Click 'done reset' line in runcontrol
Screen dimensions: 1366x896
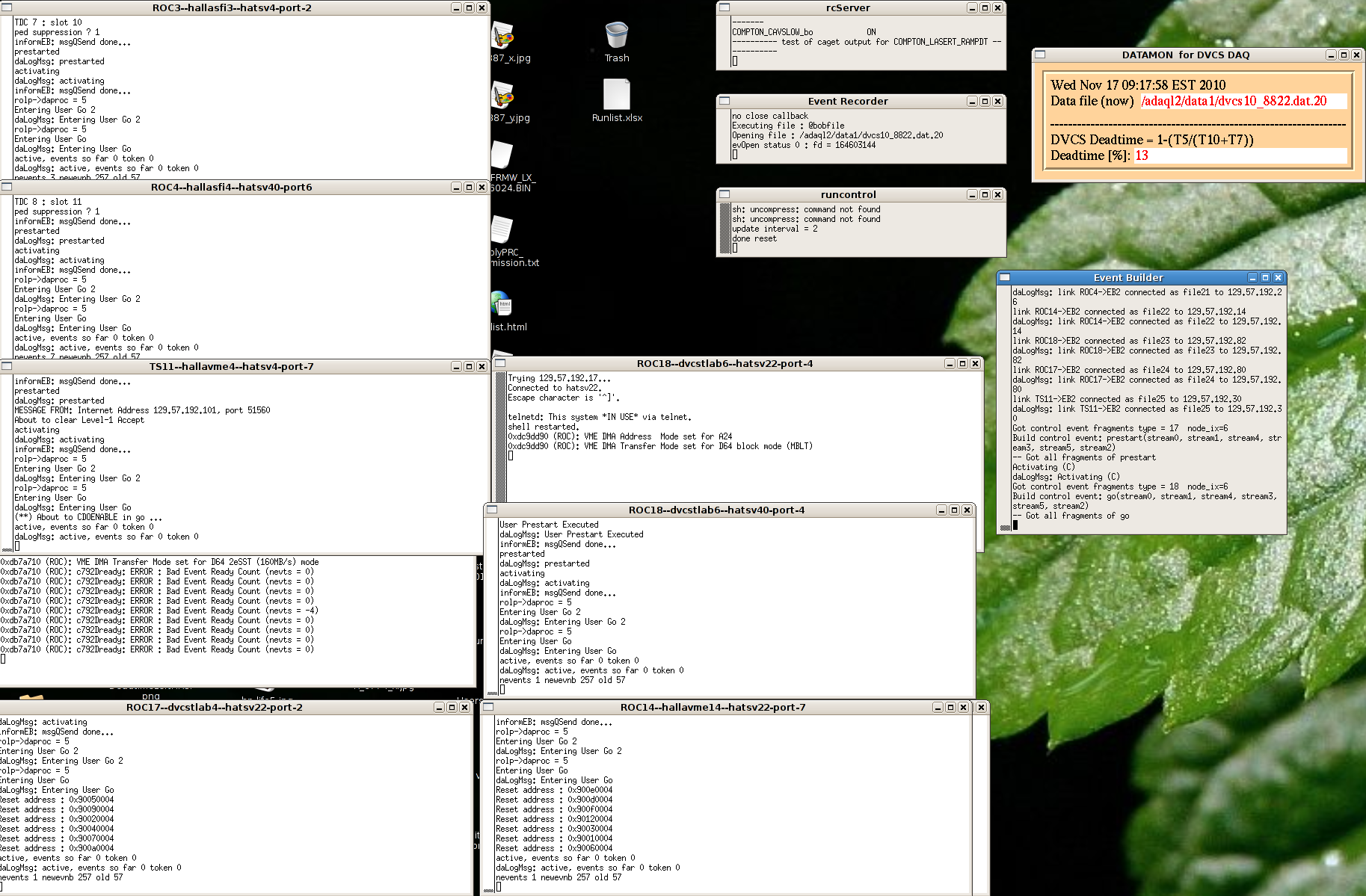pos(754,238)
